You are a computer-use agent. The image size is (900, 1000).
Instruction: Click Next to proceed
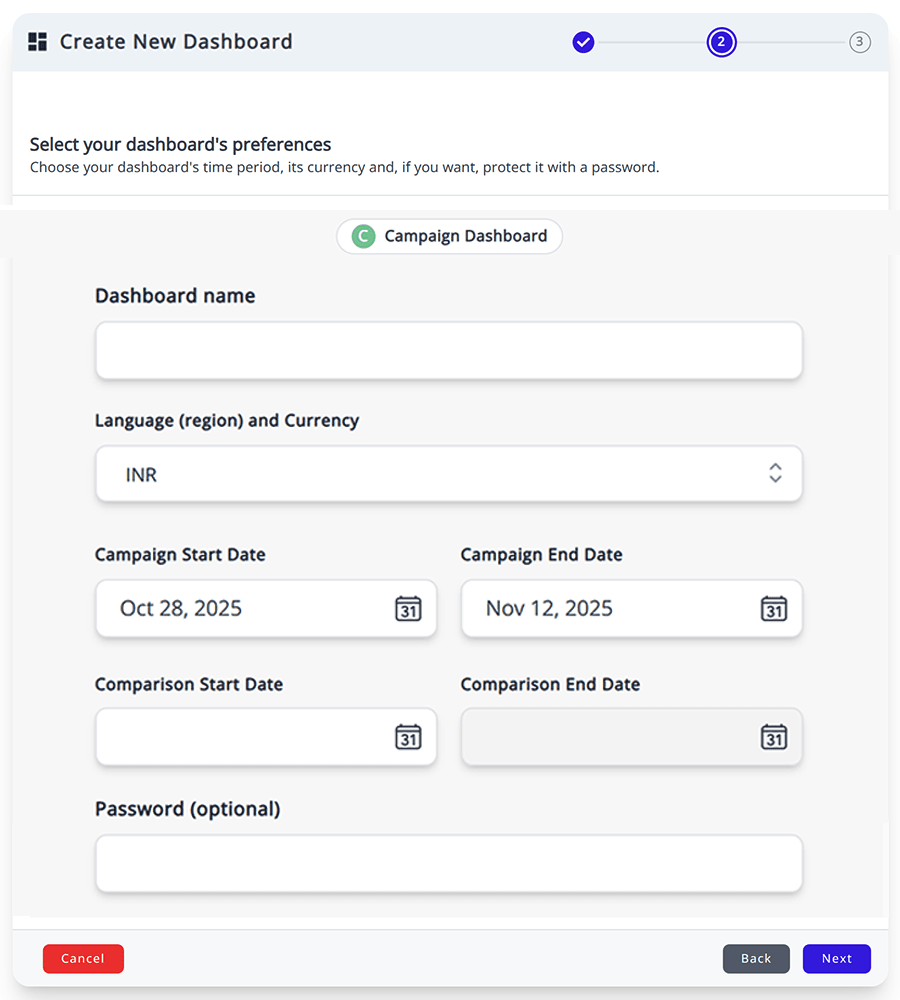(x=836, y=958)
